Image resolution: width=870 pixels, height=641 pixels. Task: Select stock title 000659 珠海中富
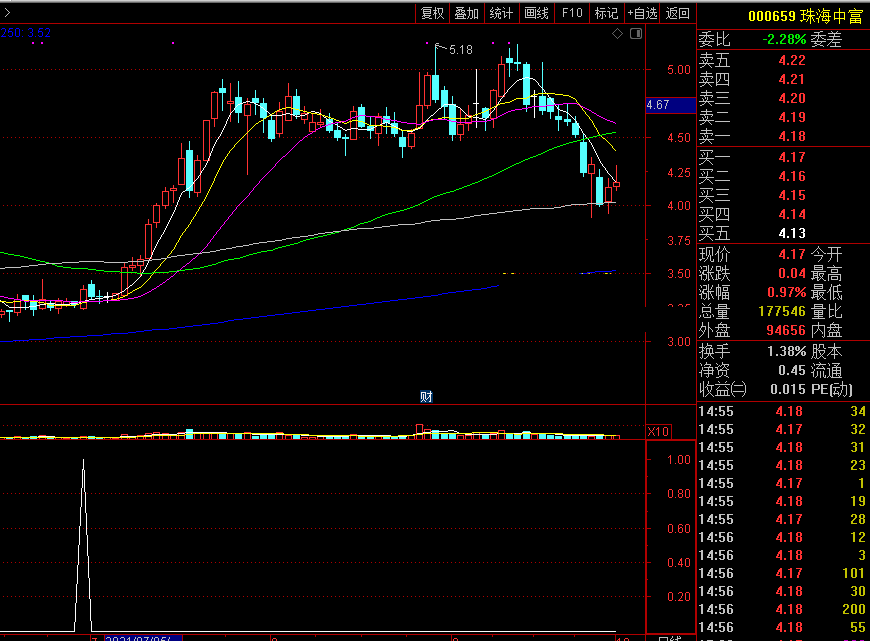(805, 16)
